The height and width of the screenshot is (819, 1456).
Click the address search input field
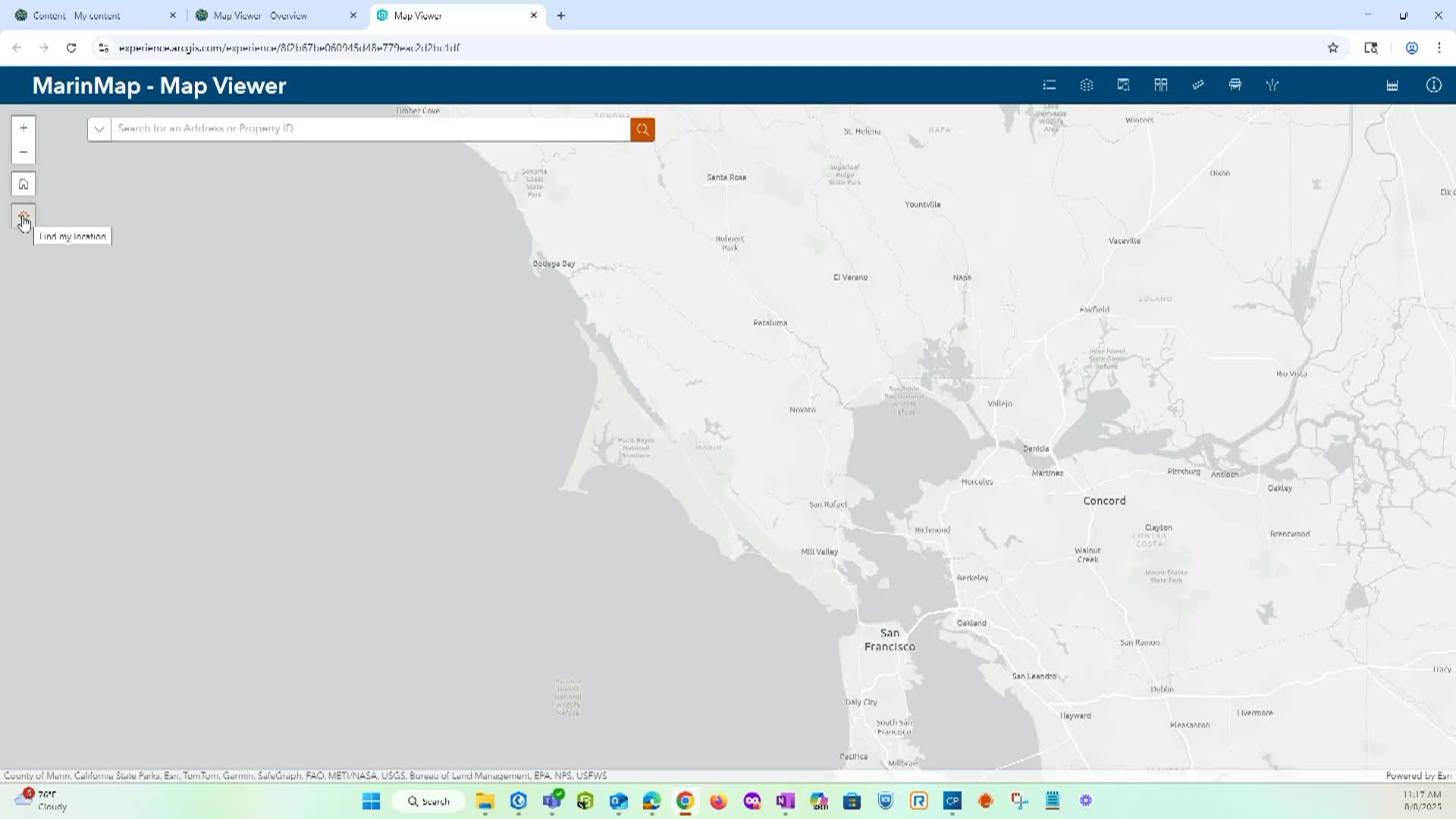[x=364, y=129]
